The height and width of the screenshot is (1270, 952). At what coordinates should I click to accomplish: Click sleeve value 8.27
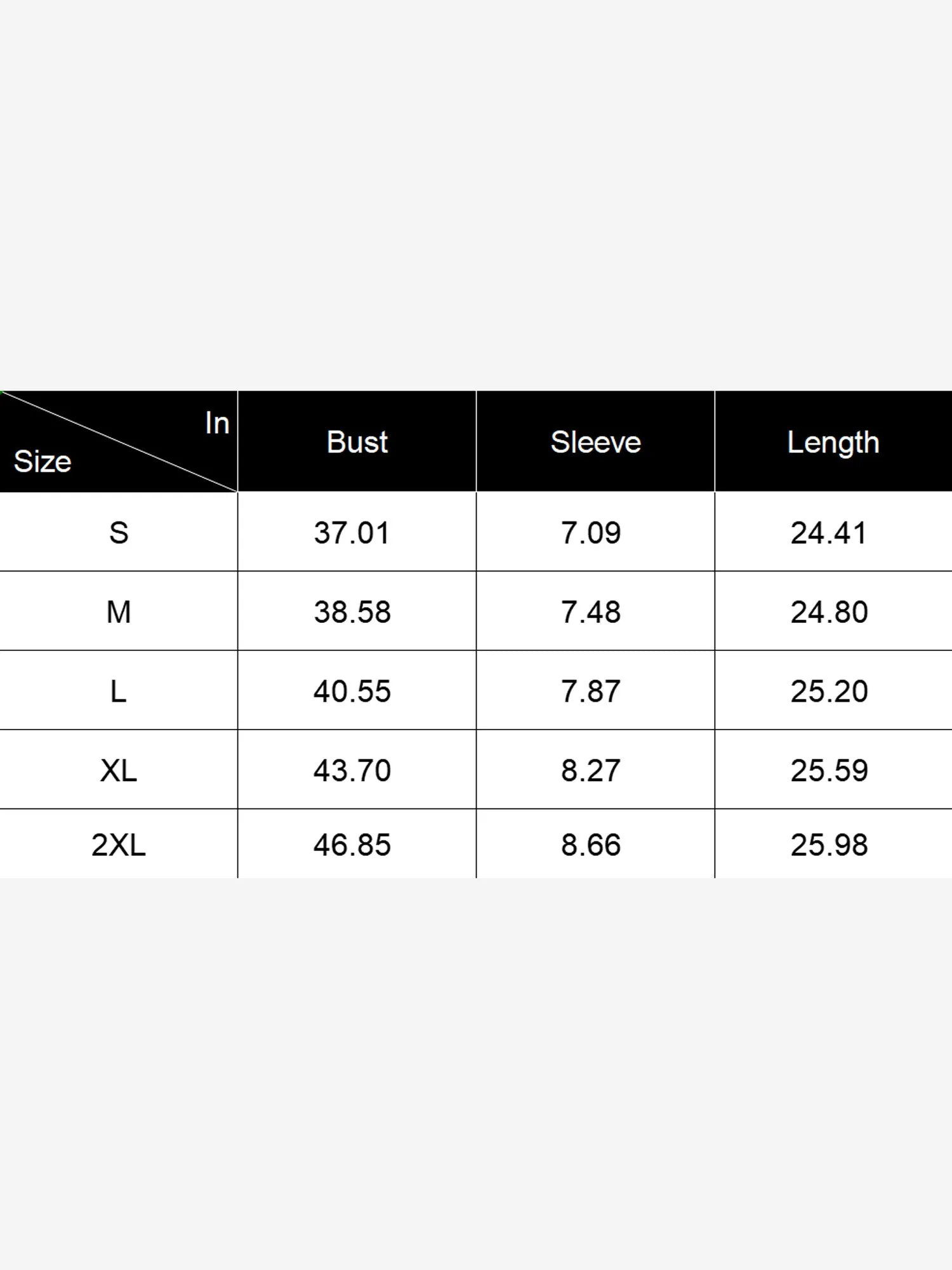click(590, 770)
